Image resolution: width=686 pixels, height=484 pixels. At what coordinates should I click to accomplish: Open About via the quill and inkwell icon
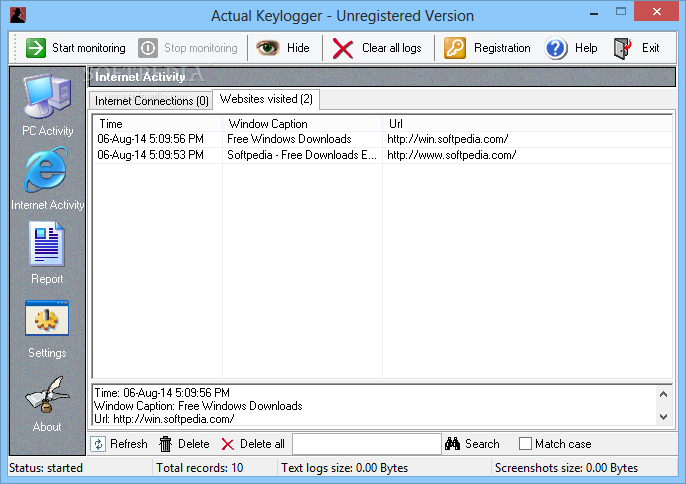point(47,395)
